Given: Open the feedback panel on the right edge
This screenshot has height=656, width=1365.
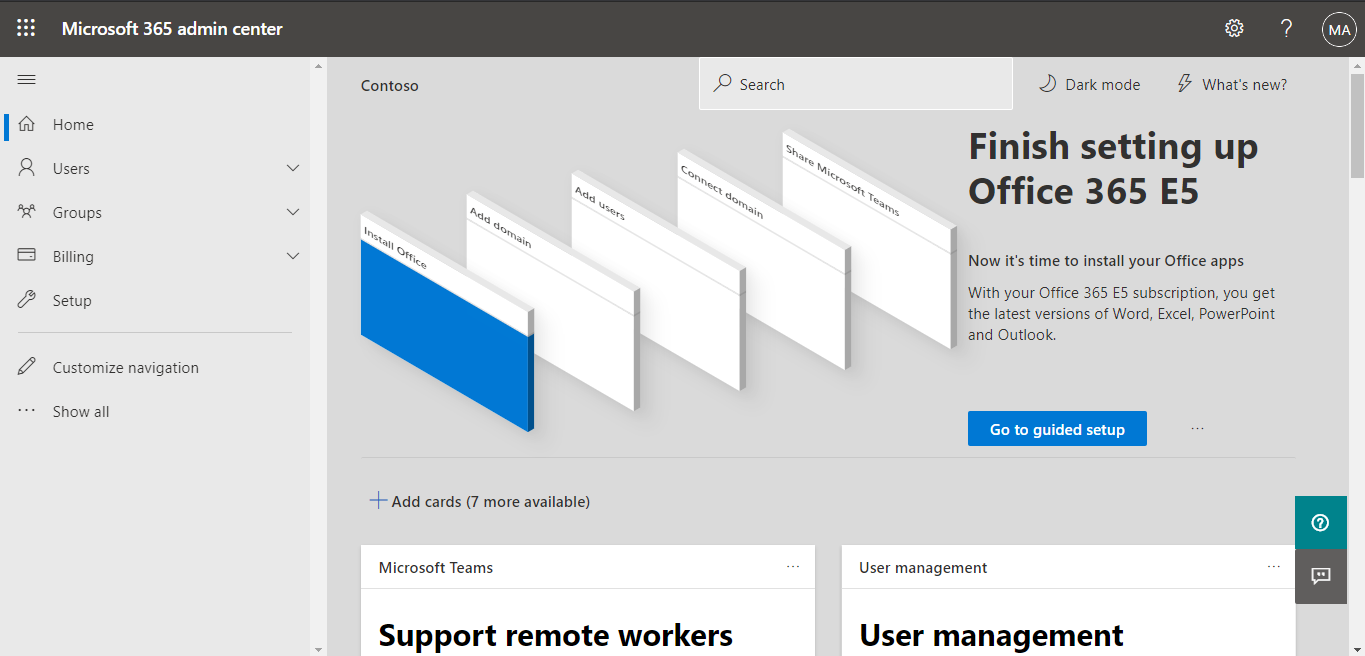Looking at the screenshot, I should click(x=1320, y=577).
